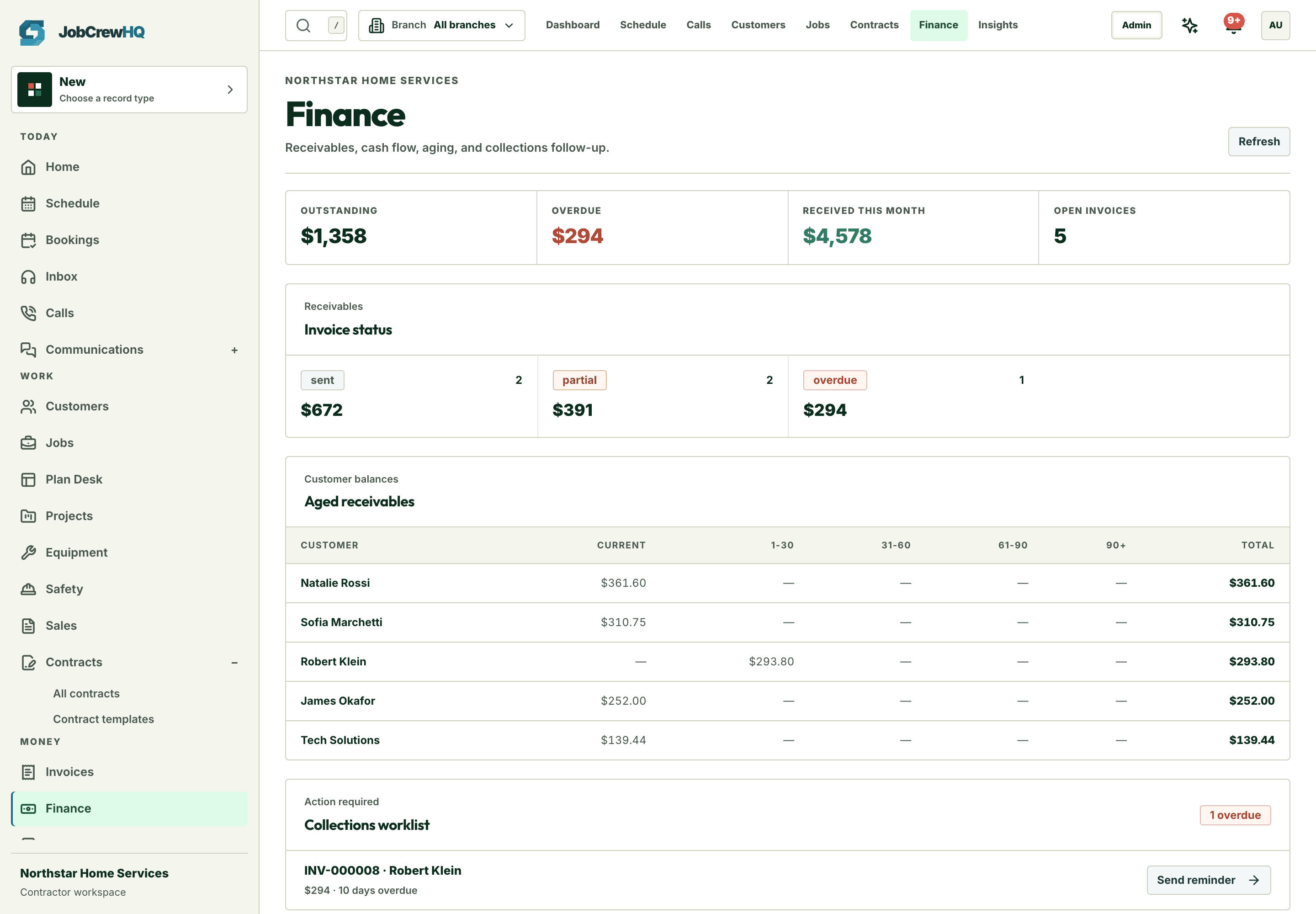Screen dimensions: 1316x914
Task: Click the Home house icon in sidebar
Action: (x=28, y=167)
